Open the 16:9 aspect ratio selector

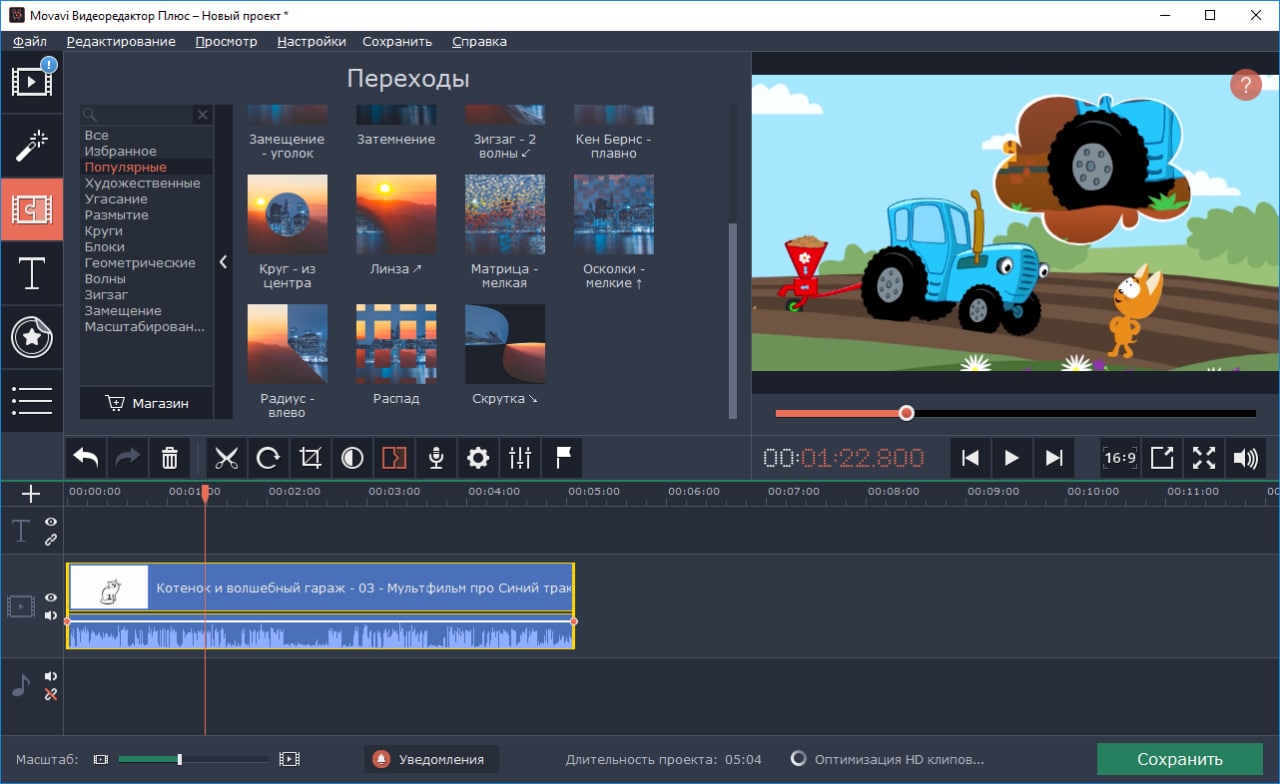(x=1119, y=458)
